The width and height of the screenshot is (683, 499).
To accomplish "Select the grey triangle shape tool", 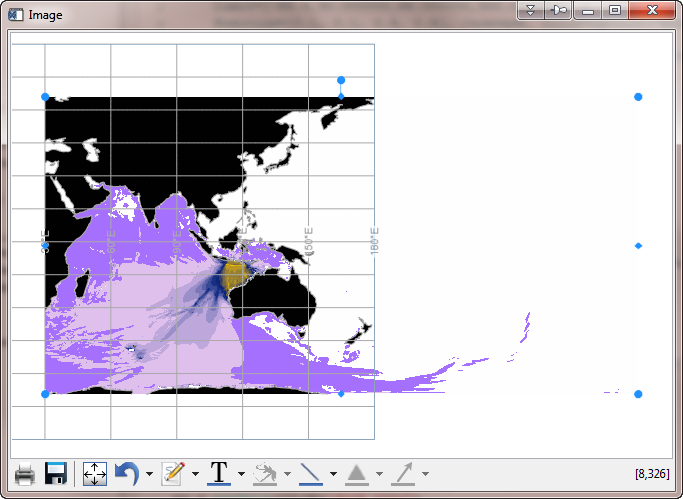I will point(357,475).
